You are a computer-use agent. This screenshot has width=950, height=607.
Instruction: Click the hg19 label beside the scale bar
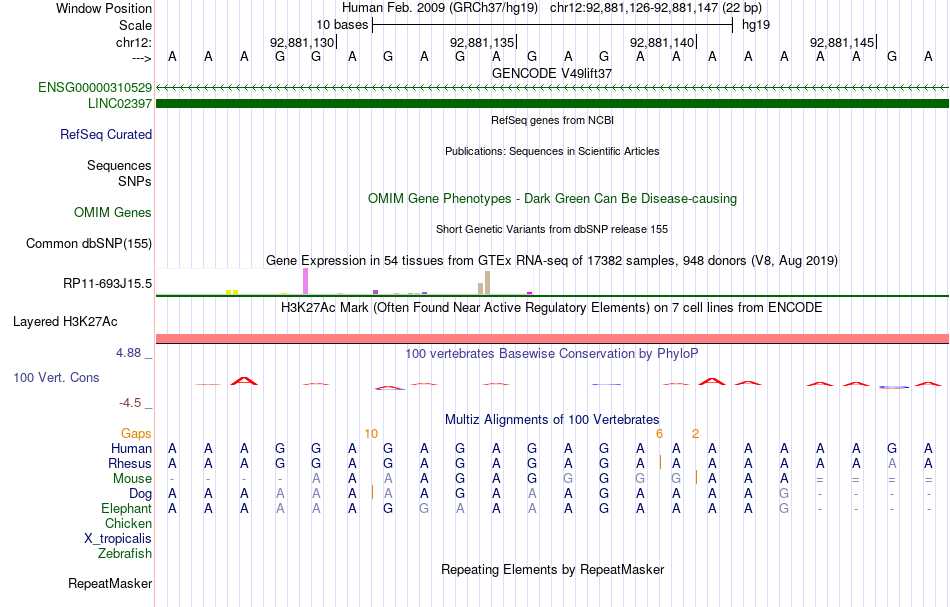756,25
